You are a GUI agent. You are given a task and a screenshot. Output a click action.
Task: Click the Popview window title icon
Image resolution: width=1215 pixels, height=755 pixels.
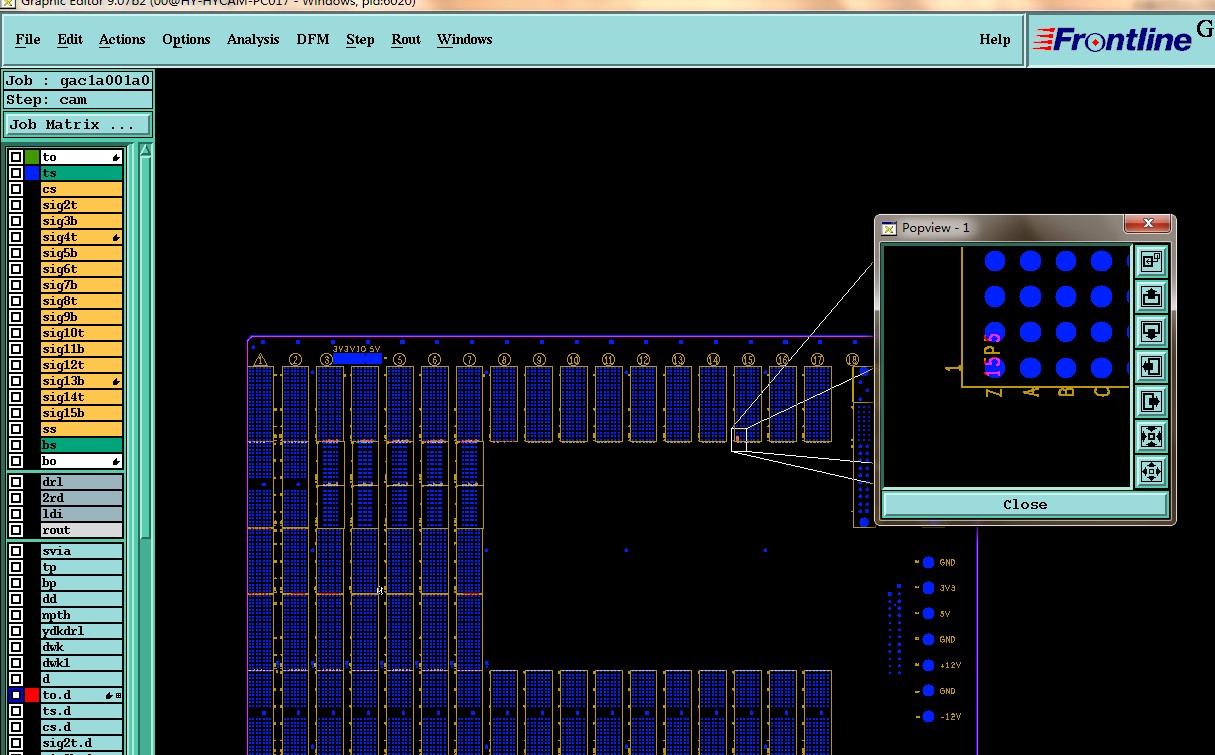(x=889, y=228)
